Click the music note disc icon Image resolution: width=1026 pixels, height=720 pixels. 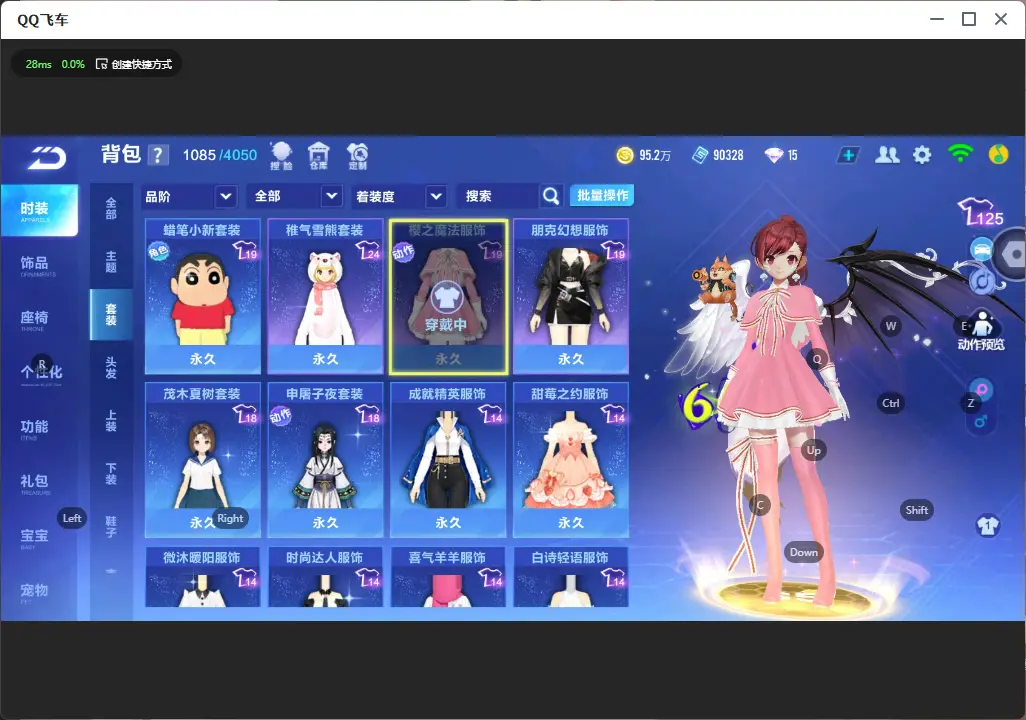(x=981, y=281)
